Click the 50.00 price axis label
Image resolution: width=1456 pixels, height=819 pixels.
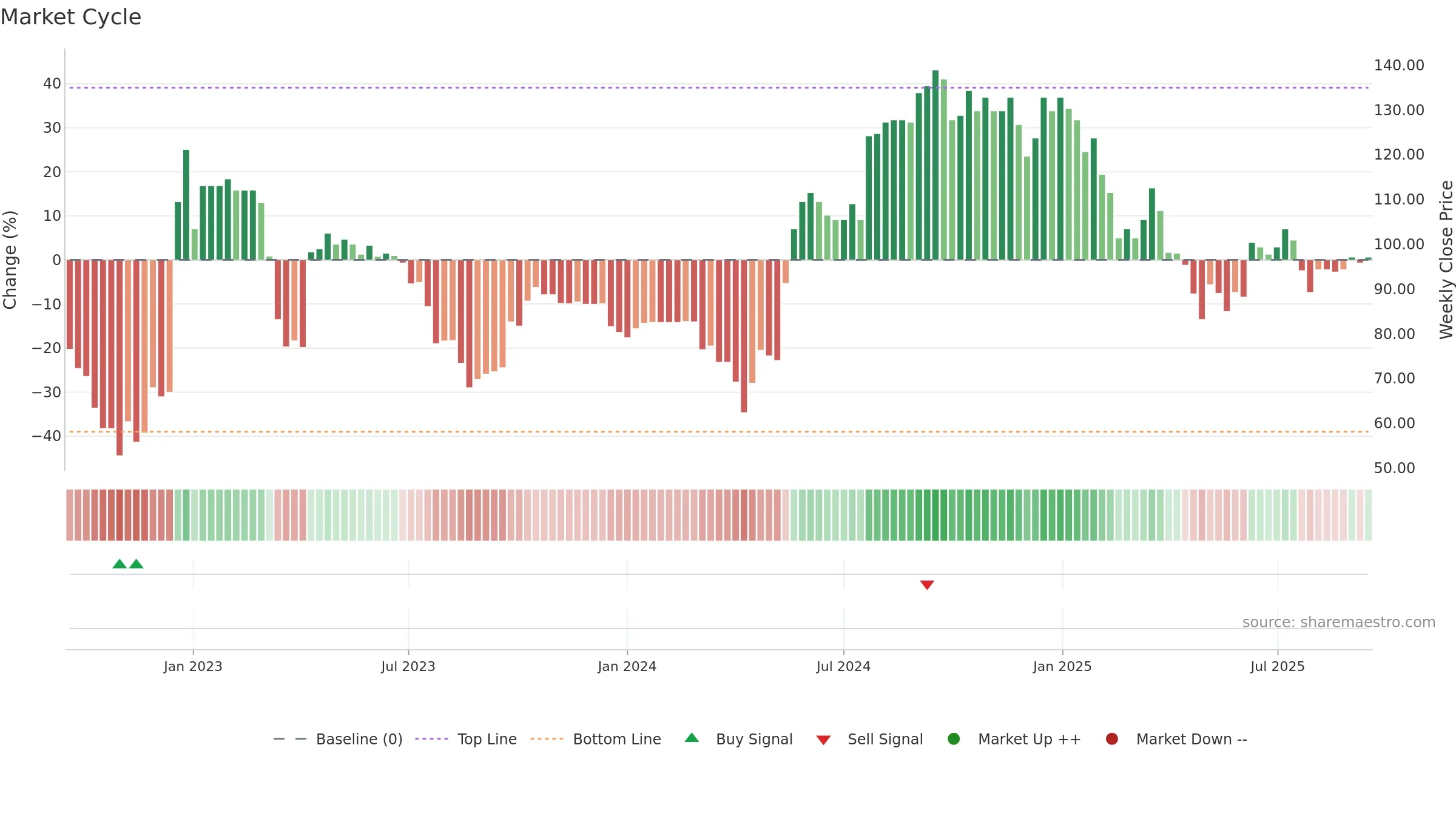pos(1394,468)
